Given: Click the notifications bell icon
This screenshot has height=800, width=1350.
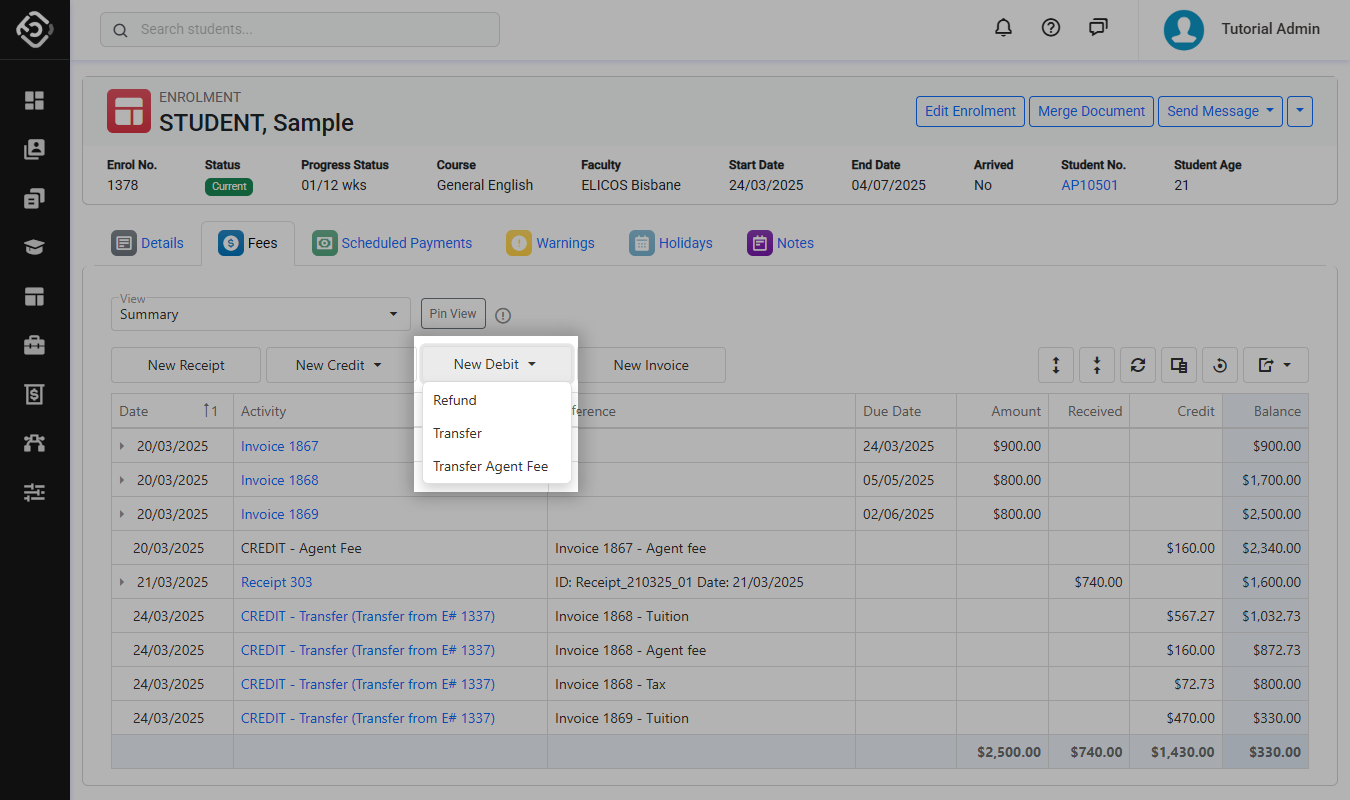Looking at the screenshot, I should pyautogui.click(x=1003, y=28).
